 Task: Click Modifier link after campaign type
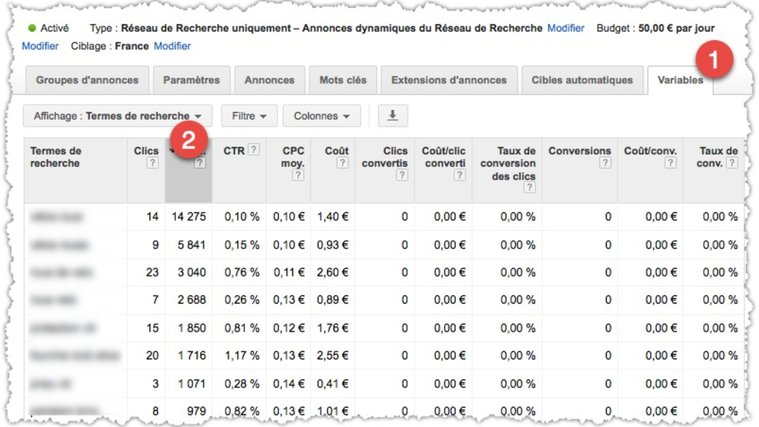tap(565, 29)
